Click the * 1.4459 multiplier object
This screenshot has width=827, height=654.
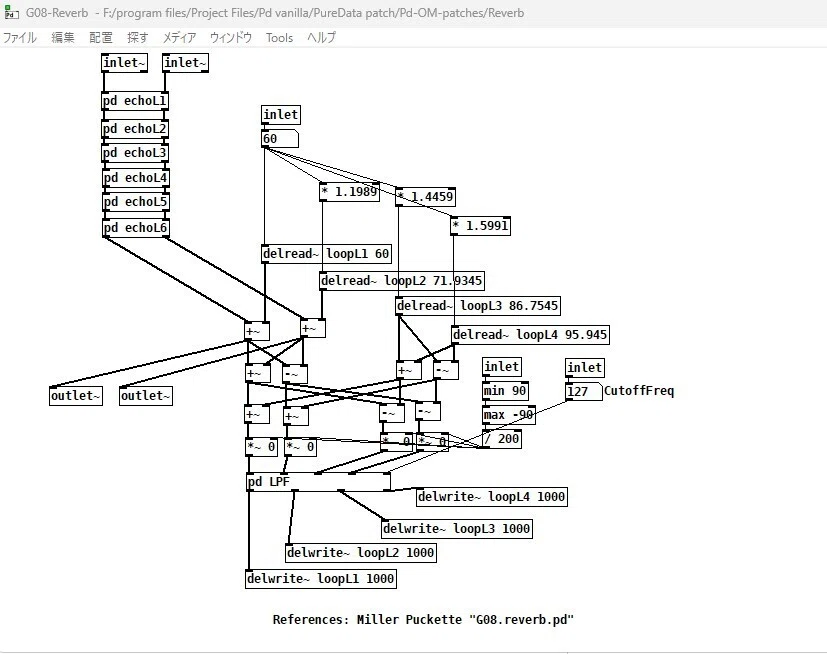[x=425, y=197]
